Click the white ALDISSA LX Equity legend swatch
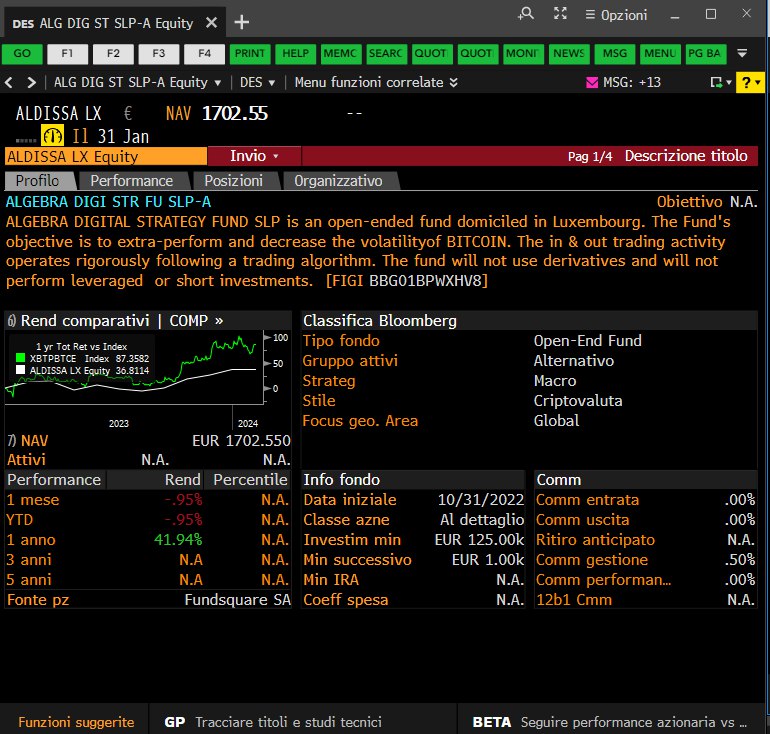Viewport: 770px width, 734px height. click(21, 370)
